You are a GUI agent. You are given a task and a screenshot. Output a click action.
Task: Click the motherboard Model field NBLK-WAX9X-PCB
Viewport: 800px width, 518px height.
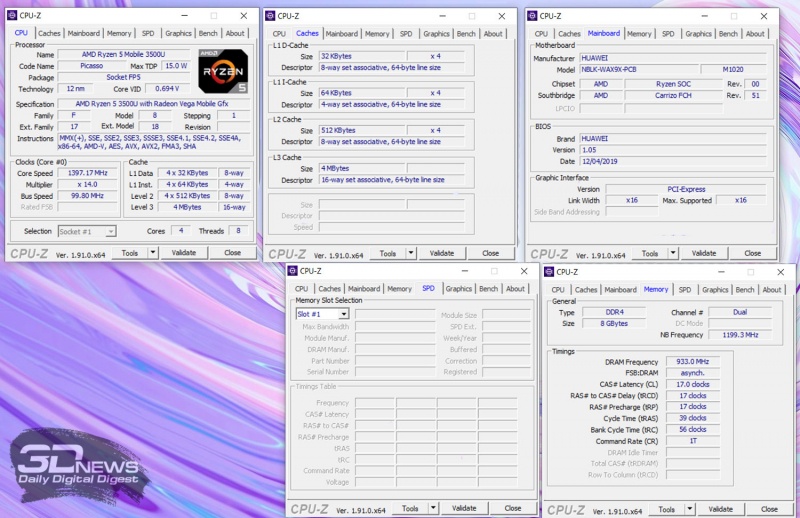[x=640, y=69]
